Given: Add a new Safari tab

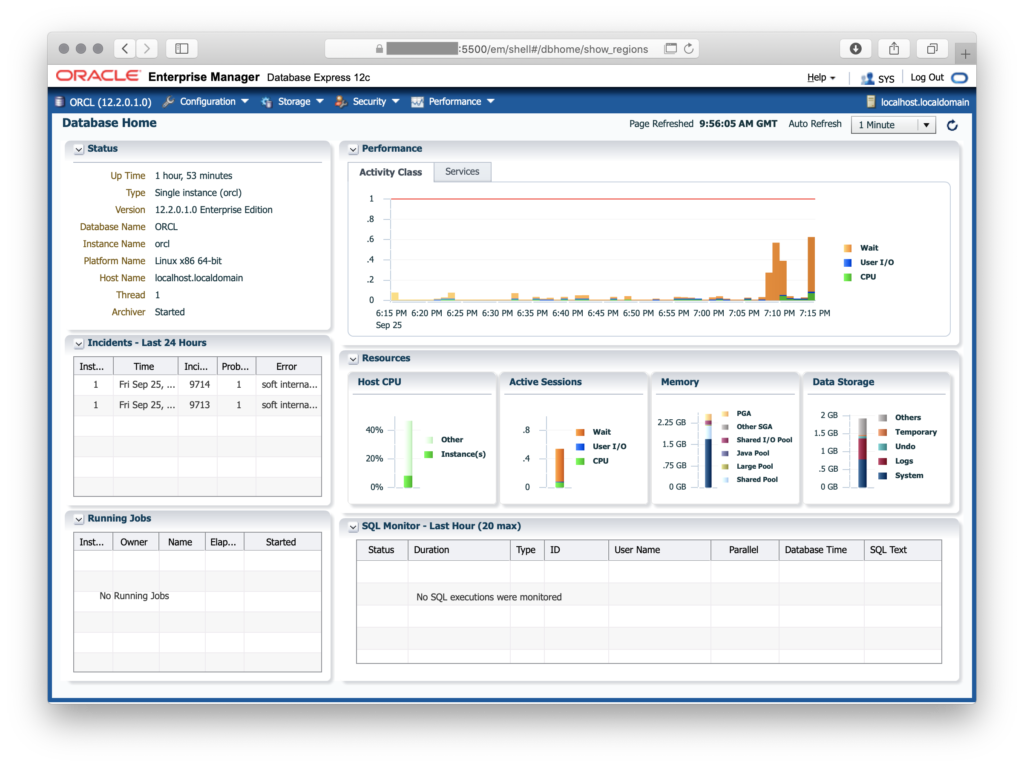Looking at the screenshot, I should (x=965, y=54).
